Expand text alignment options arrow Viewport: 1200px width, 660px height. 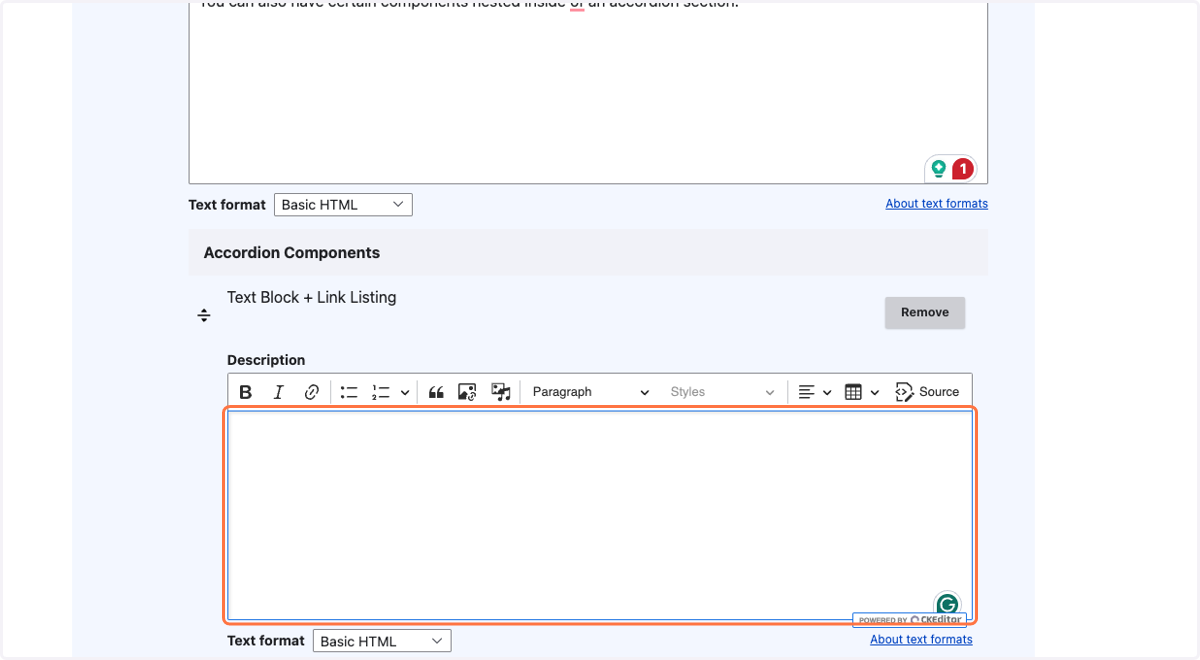click(x=827, y=393)
